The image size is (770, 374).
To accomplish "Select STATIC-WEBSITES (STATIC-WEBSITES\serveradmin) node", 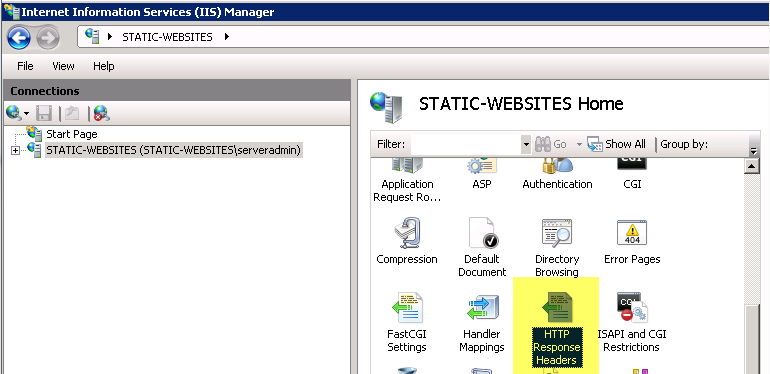I will (x=173, y=150).
